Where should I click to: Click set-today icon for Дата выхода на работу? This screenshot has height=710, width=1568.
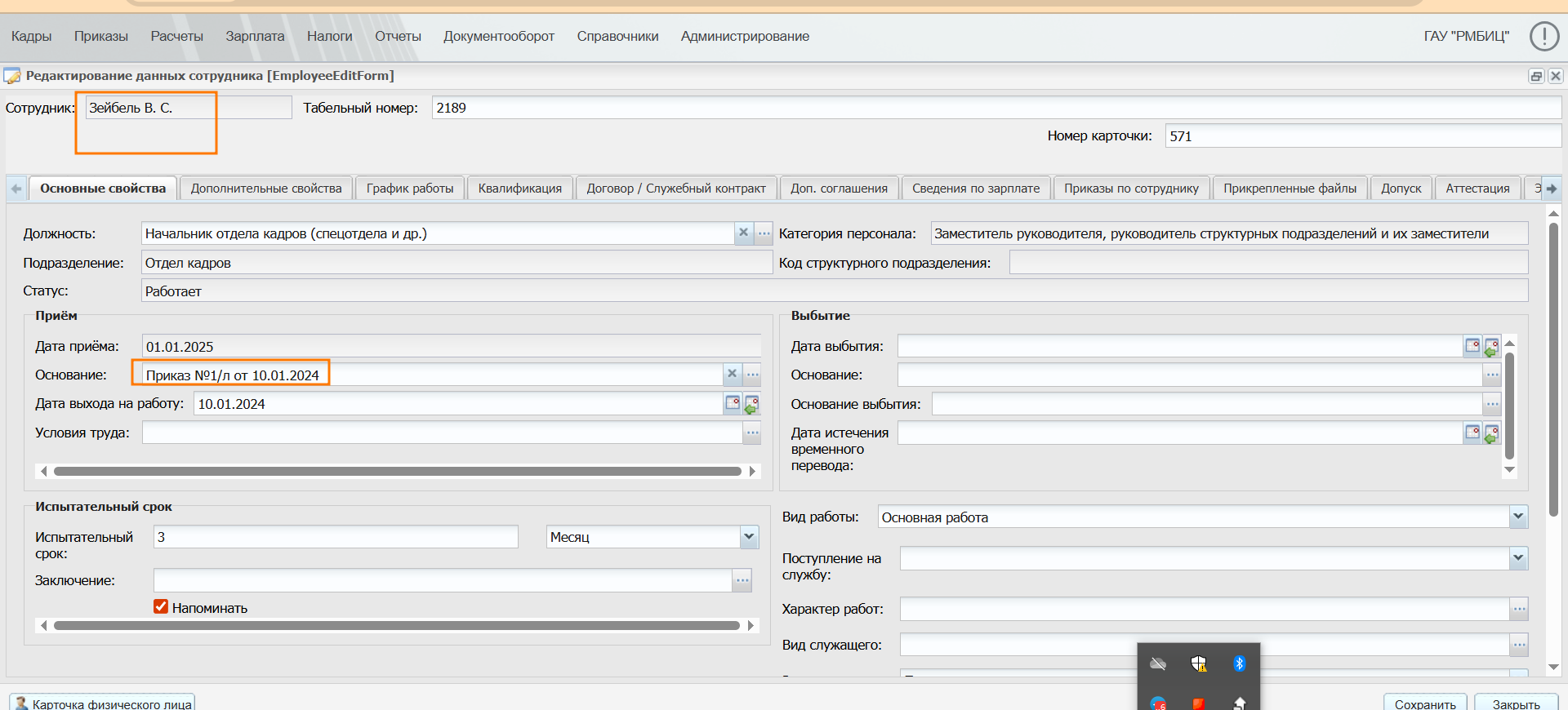tap(751, 403)
